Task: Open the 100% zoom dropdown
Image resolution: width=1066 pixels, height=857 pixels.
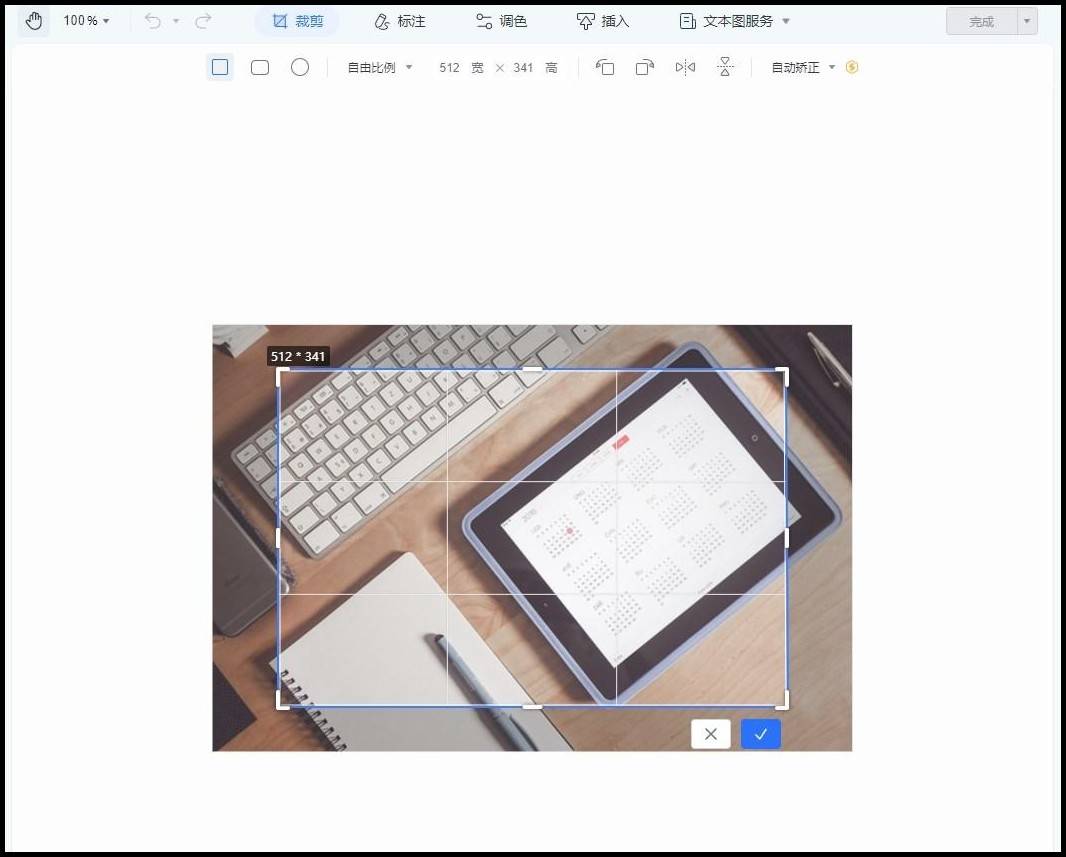Action: 86,21
